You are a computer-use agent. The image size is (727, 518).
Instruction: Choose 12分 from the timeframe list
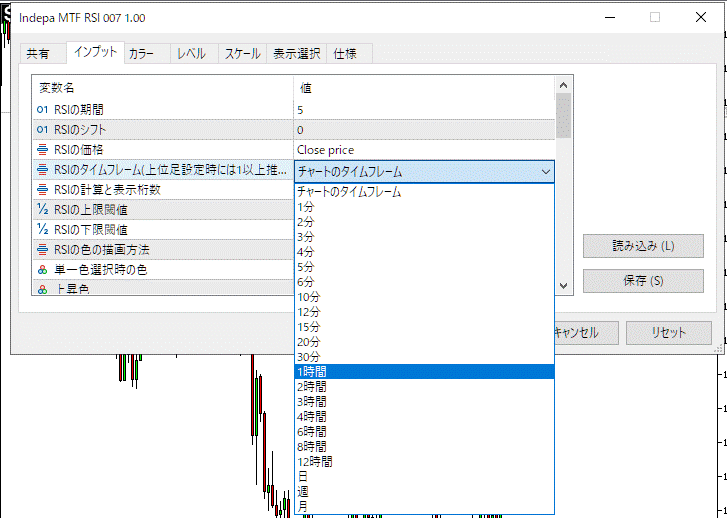424,312
